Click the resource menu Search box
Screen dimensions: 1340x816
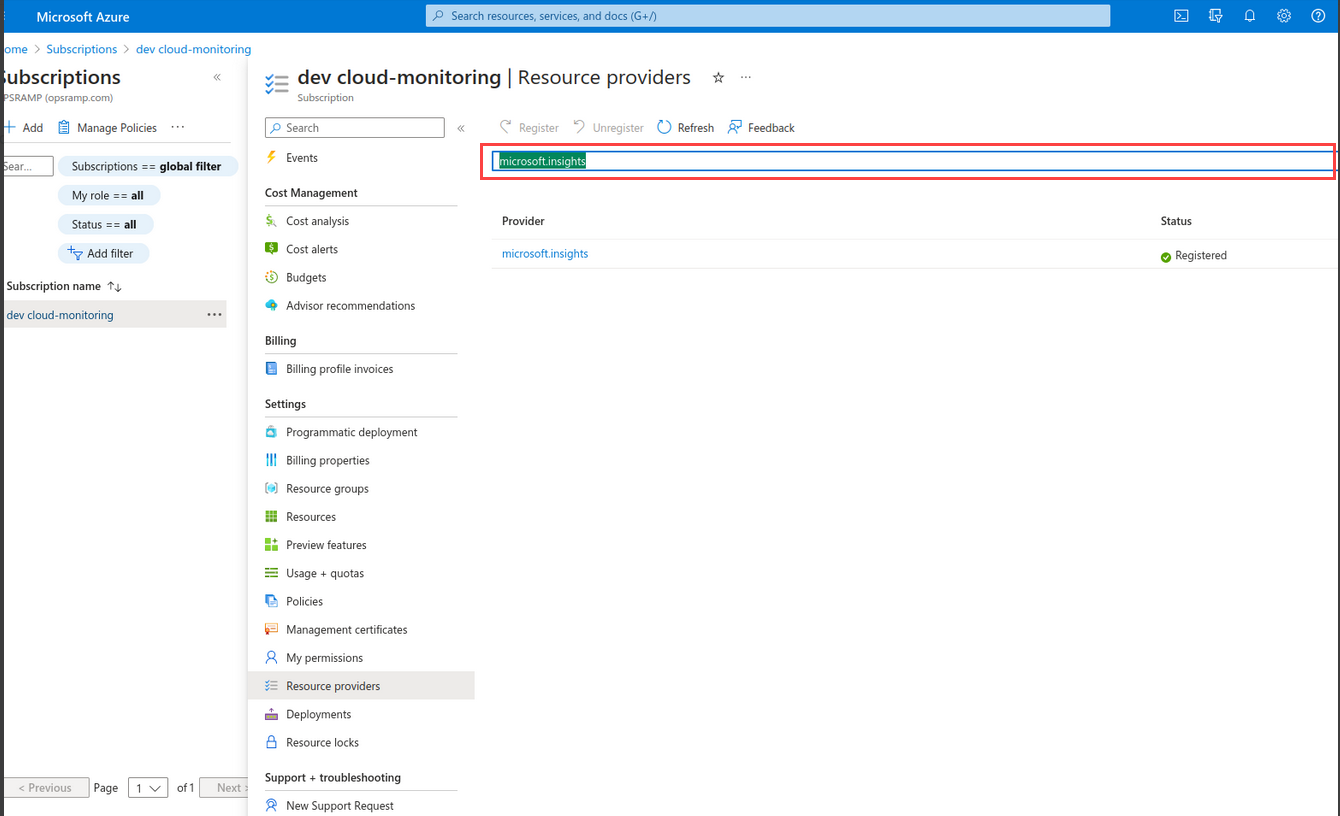click(354, 128)
